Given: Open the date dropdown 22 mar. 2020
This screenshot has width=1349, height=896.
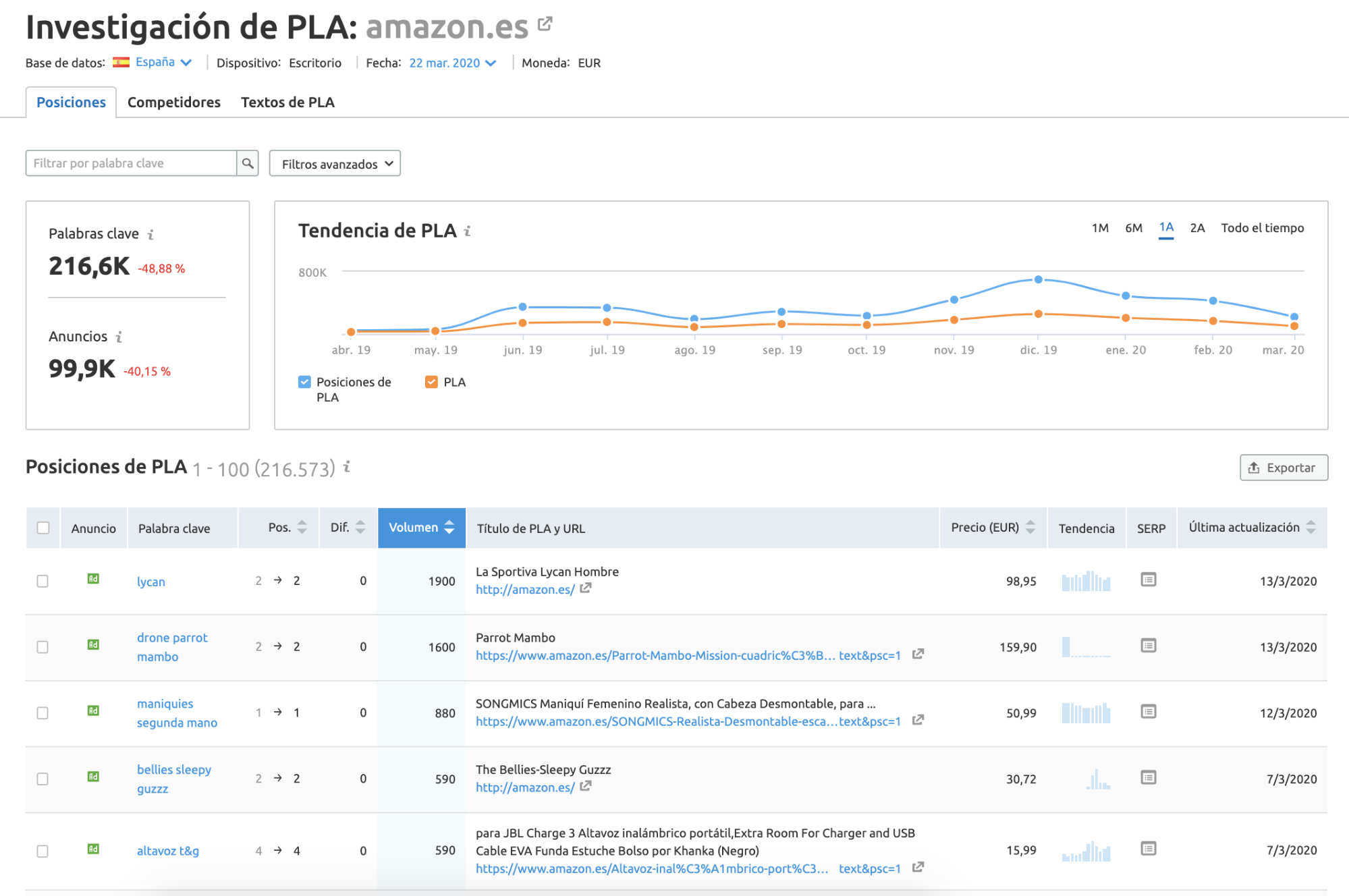Looking at the screenshot, I should click(453, 63).
